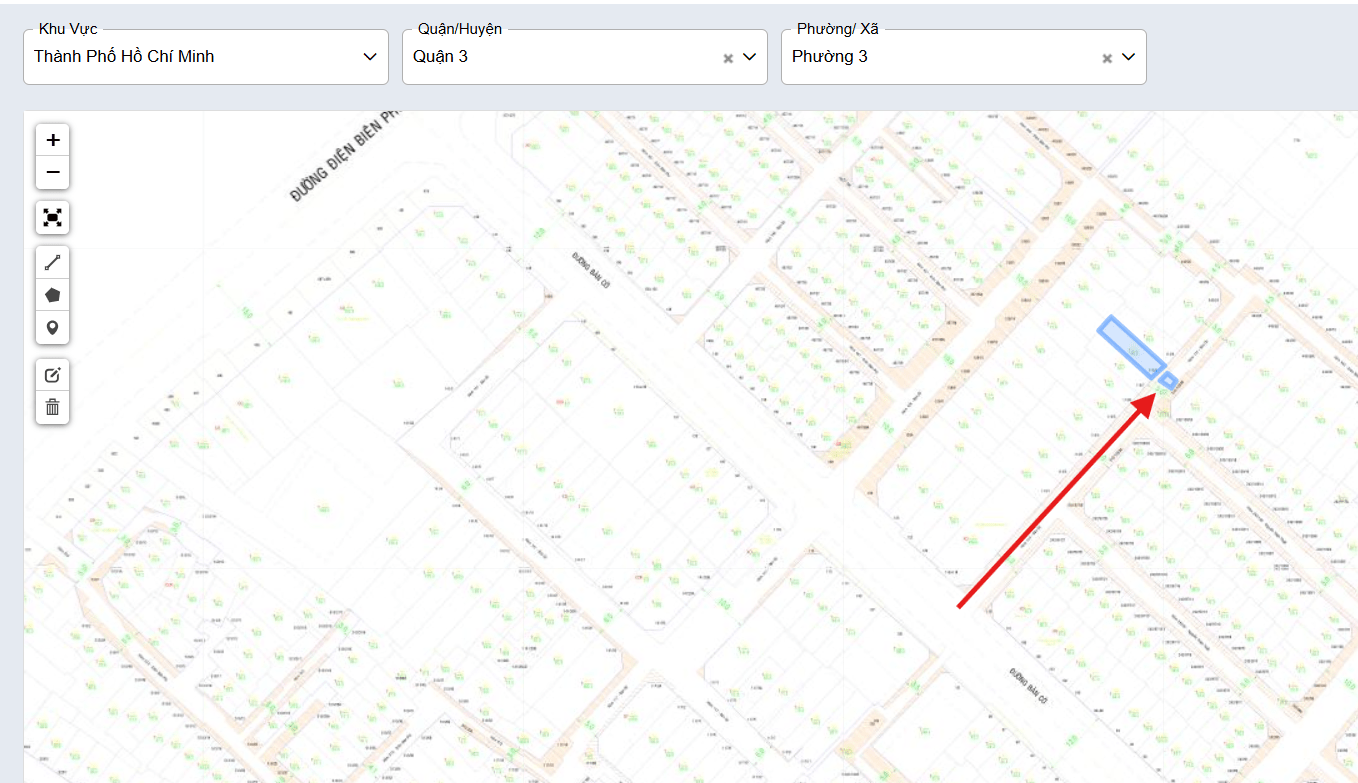This screenshot has height=783, width=1358.
Task: Toggle fullscreen map view
Action: point(53,218)
